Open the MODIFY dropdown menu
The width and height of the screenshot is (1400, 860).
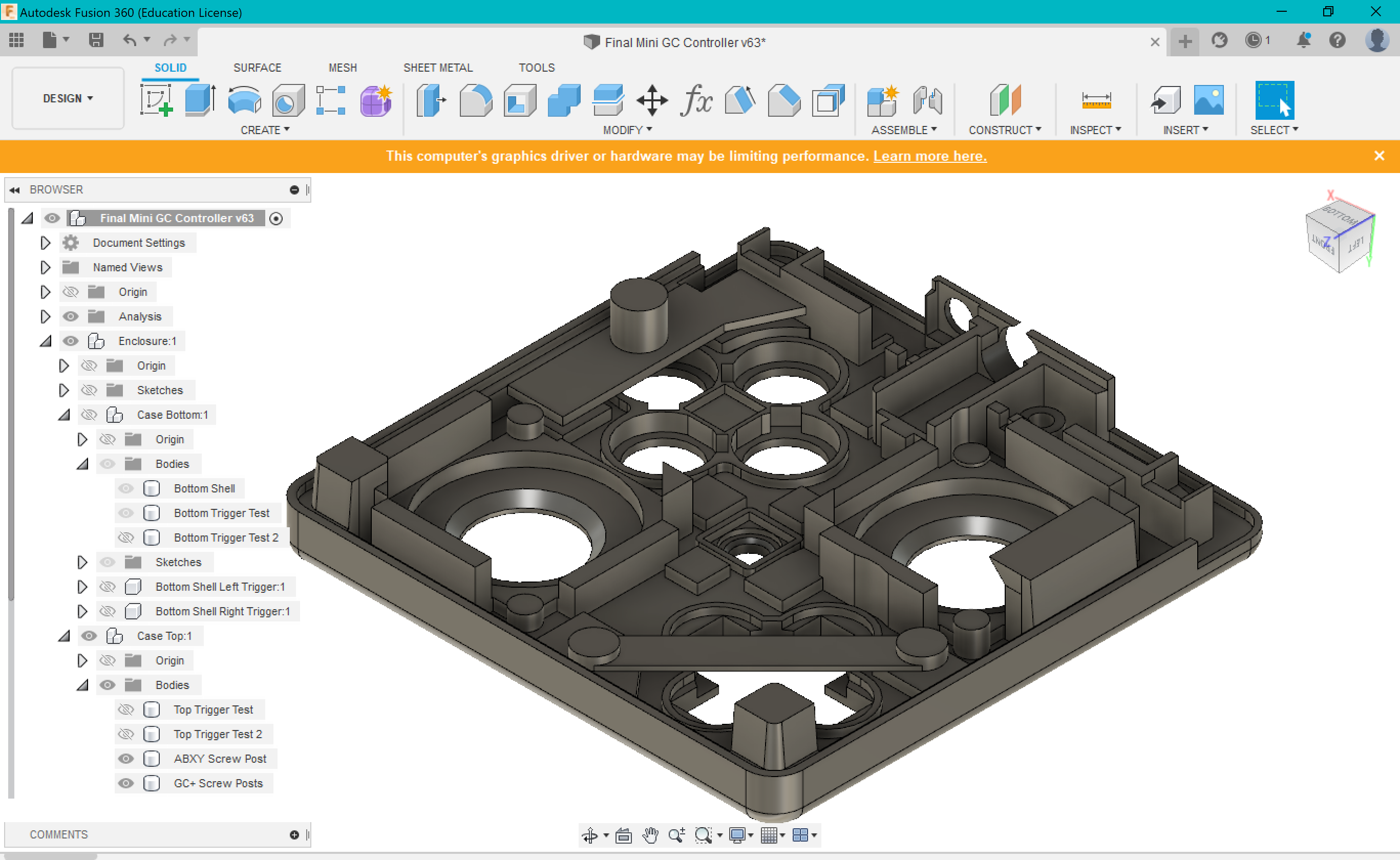626,130
